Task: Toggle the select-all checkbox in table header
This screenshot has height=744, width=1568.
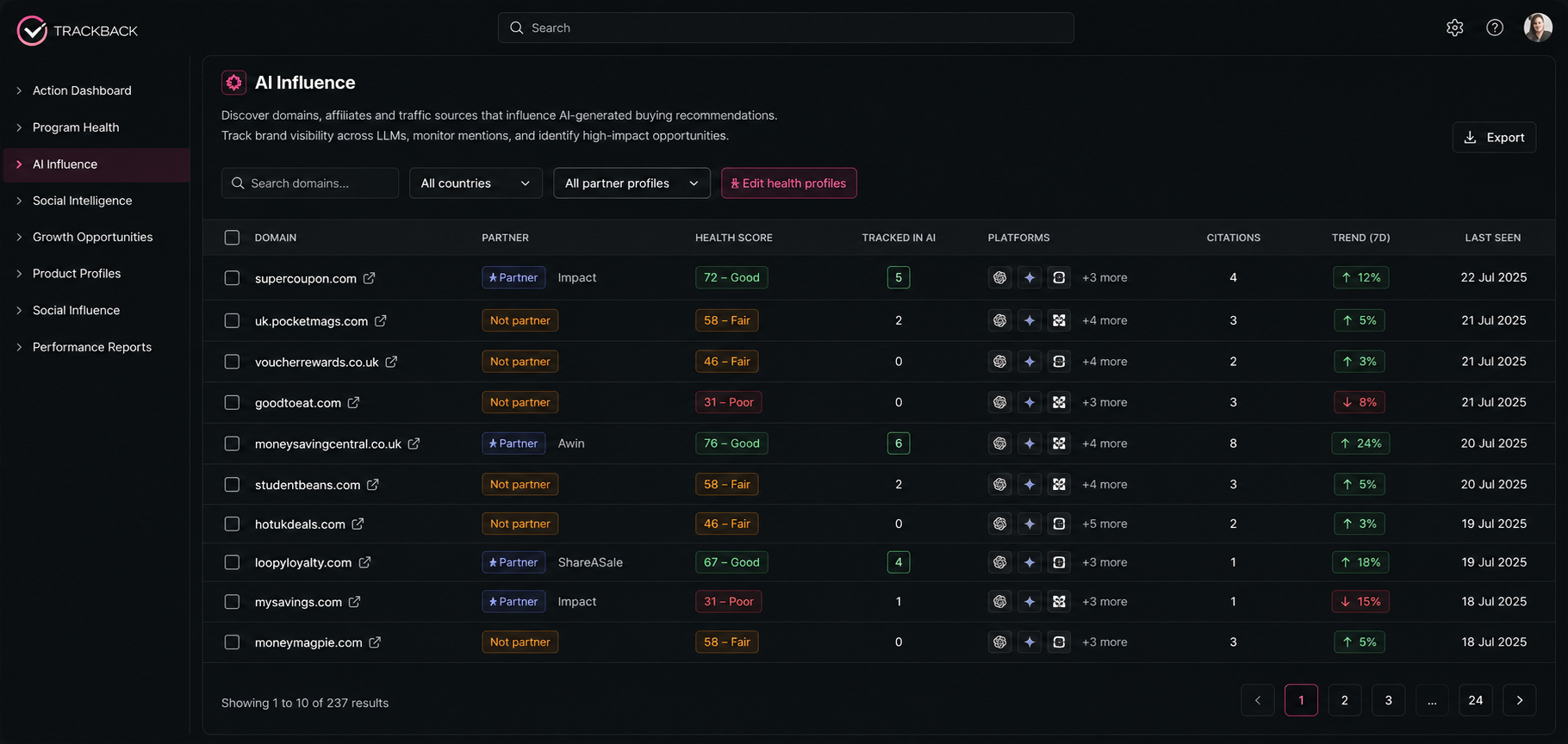Action: pyautogui.click(x=232, y=238)
